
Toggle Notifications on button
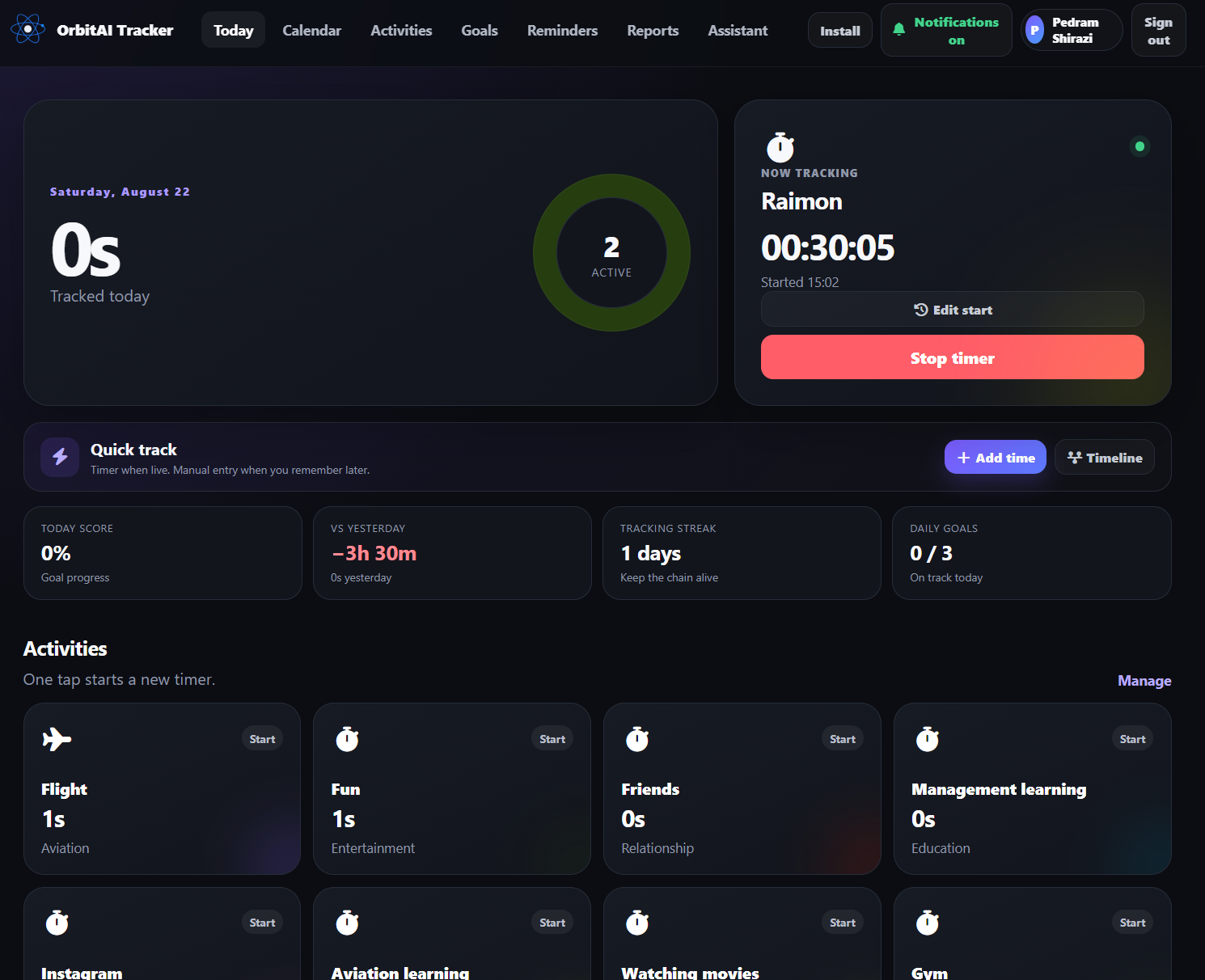coord(946,30)
